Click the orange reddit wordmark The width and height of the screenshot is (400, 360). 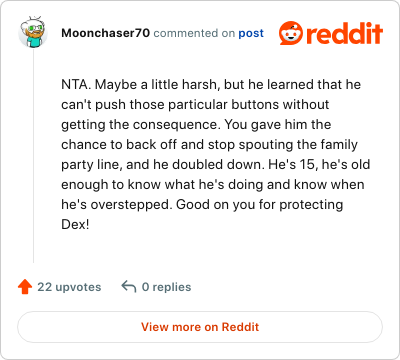[x=345, y=33]
